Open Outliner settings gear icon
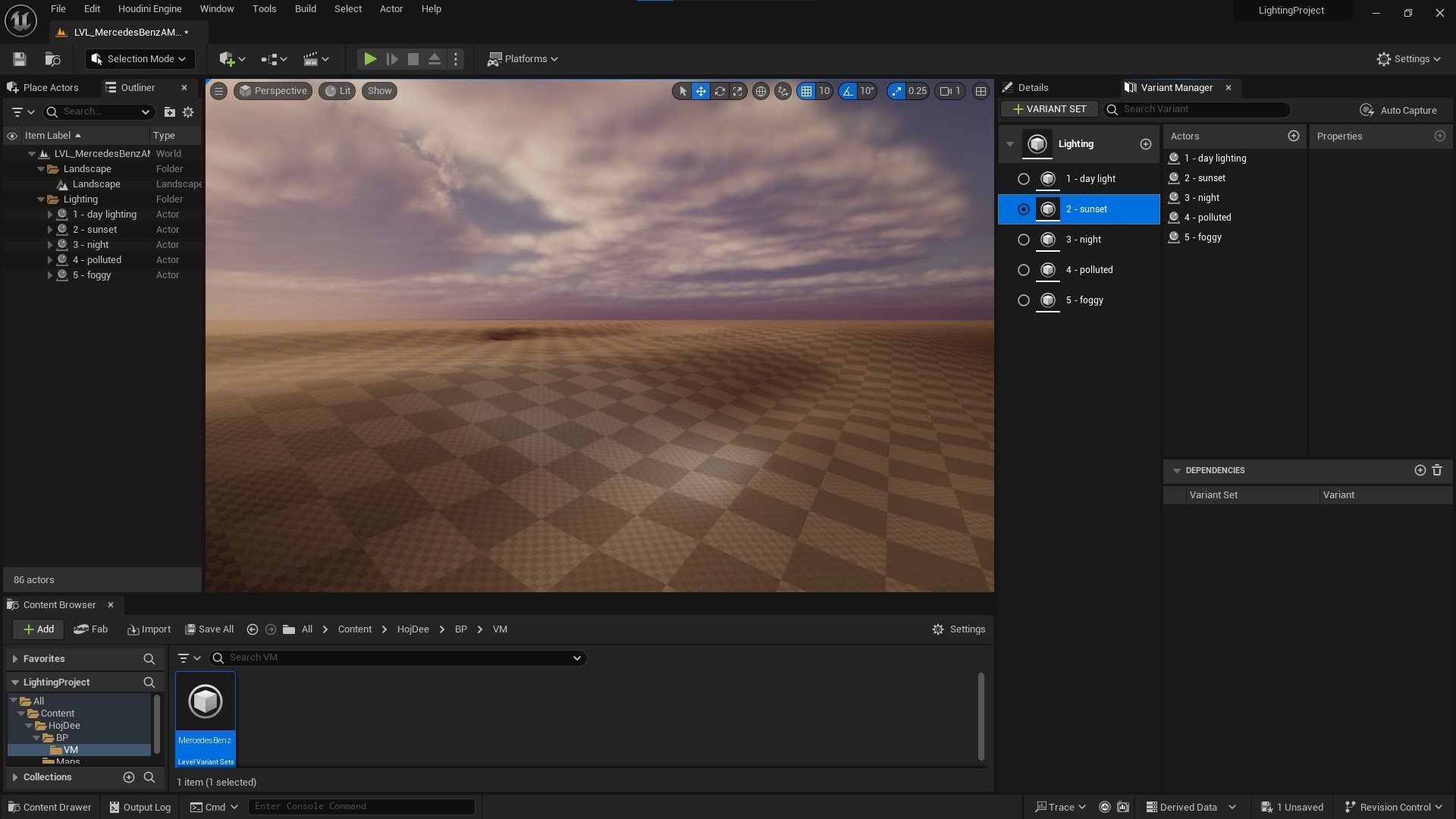Image resolution: width=1456 pixels, height=819 pixels. (188, 112)
